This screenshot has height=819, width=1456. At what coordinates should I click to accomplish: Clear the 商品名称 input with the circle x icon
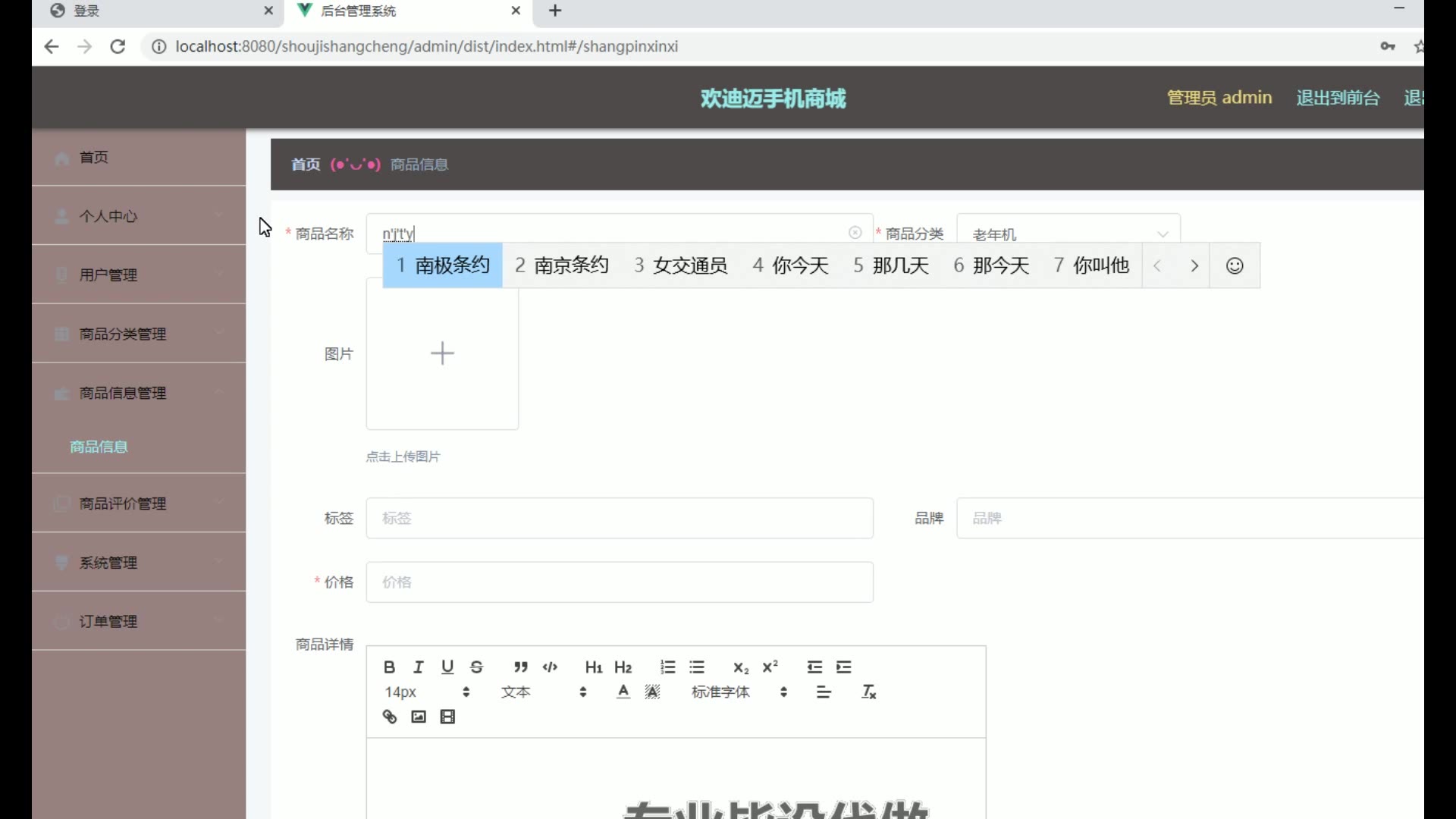click(855, 233)
